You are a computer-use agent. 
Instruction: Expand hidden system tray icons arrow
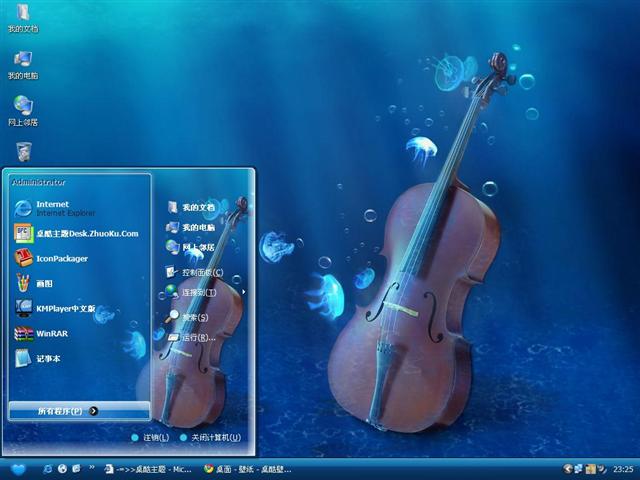[x=567, y=469]
